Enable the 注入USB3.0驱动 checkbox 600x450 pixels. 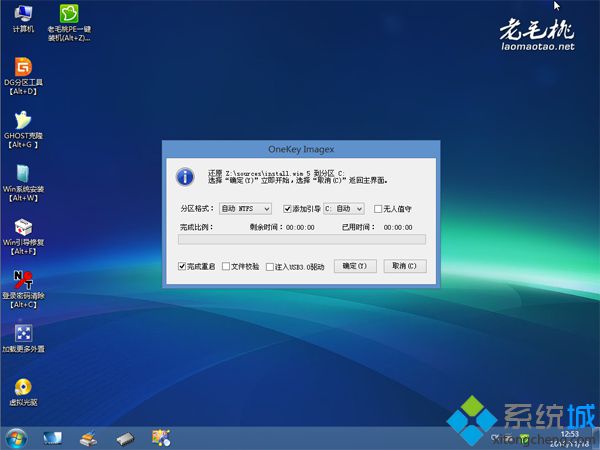click(270, 267)
